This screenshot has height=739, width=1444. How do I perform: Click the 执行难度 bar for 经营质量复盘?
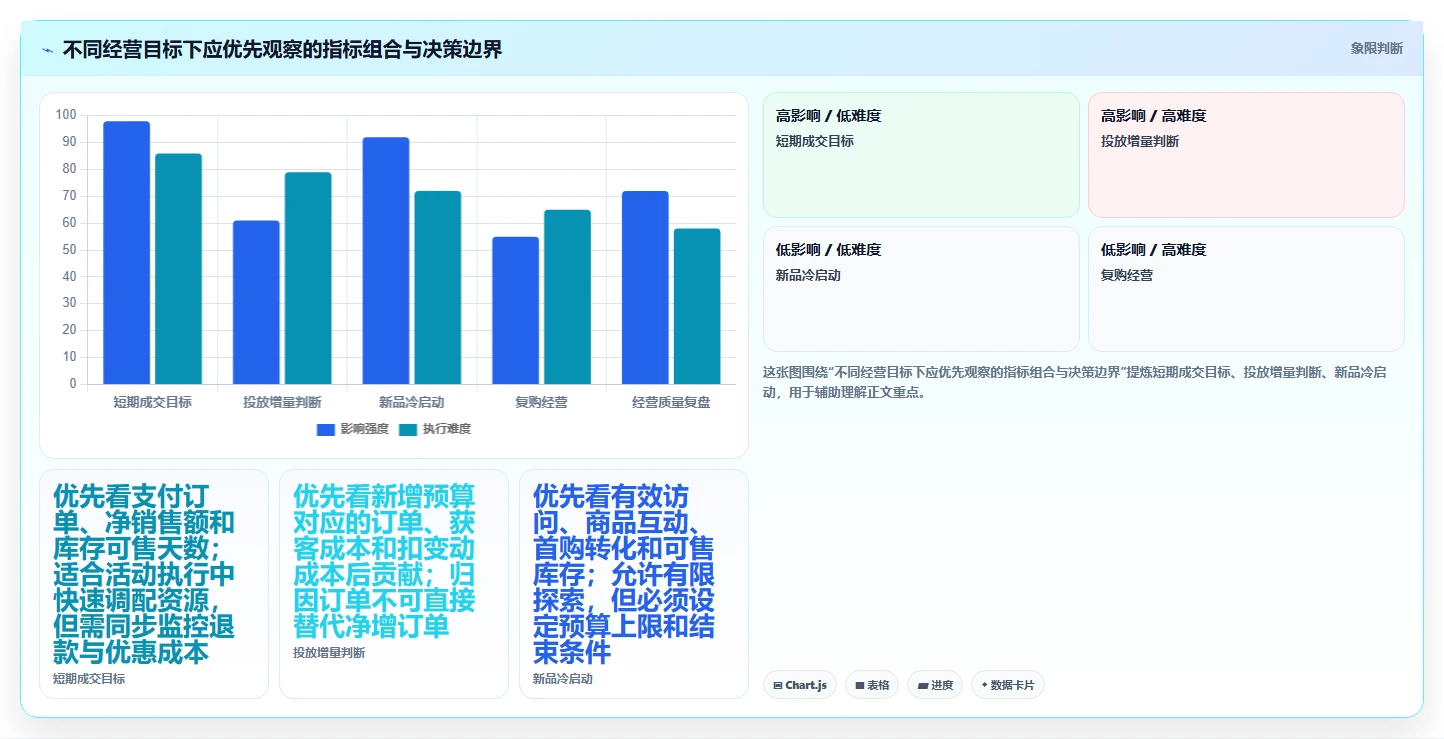(x=697, y=306)
